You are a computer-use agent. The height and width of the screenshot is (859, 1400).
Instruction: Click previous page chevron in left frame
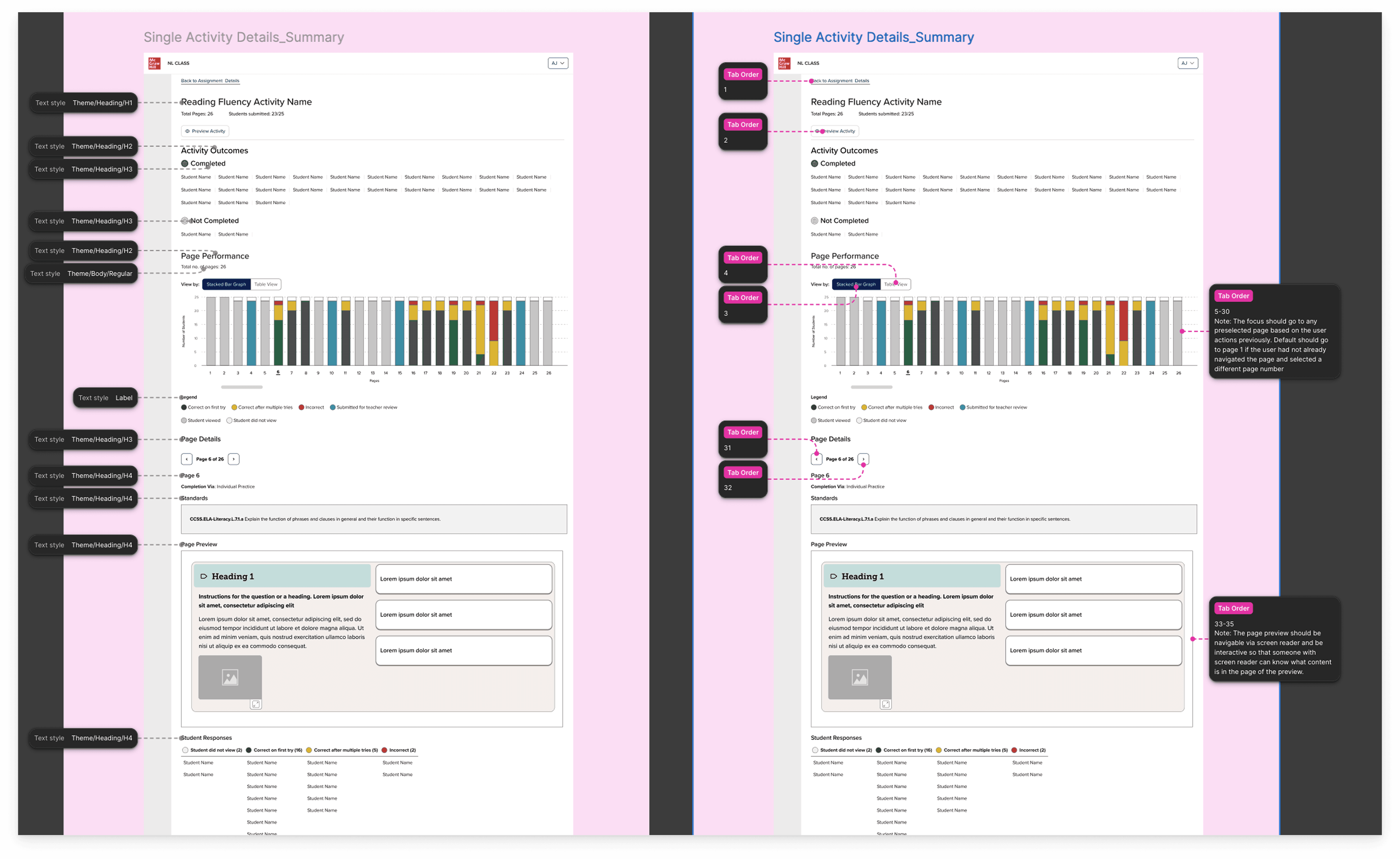coord(186,459)
